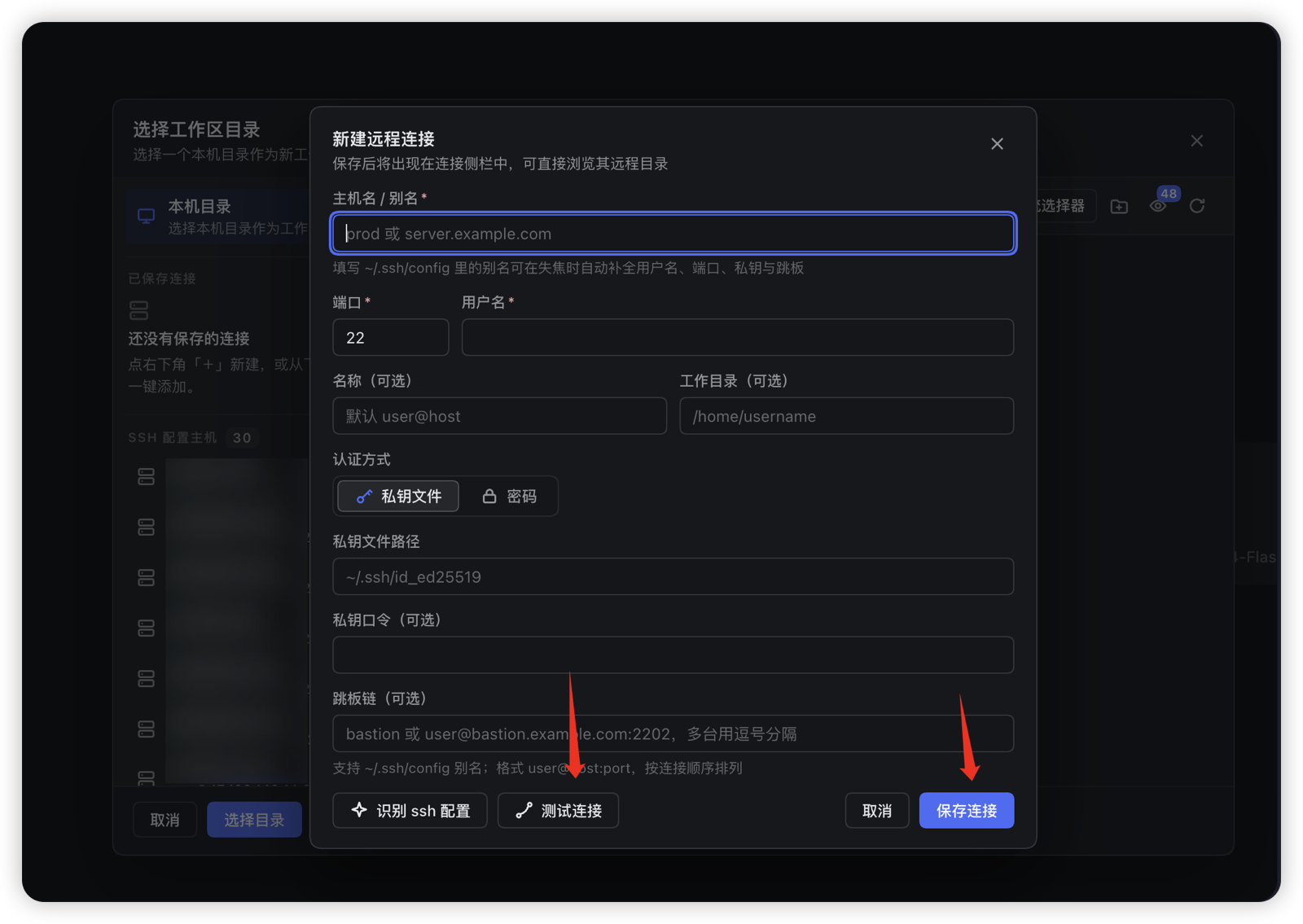
Task: Click 取消 in the workspace directory window
Action: tap(165, 820)
